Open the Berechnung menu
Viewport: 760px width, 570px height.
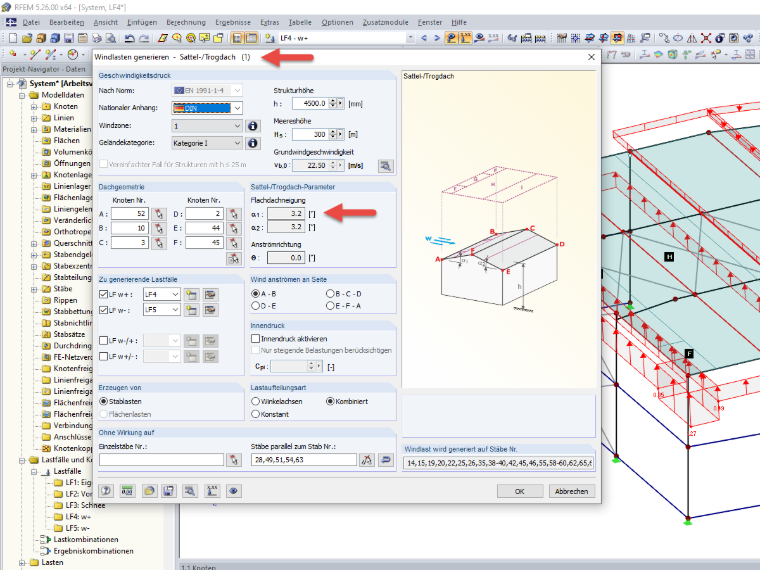pyautogui.click(x=186, y=22)
